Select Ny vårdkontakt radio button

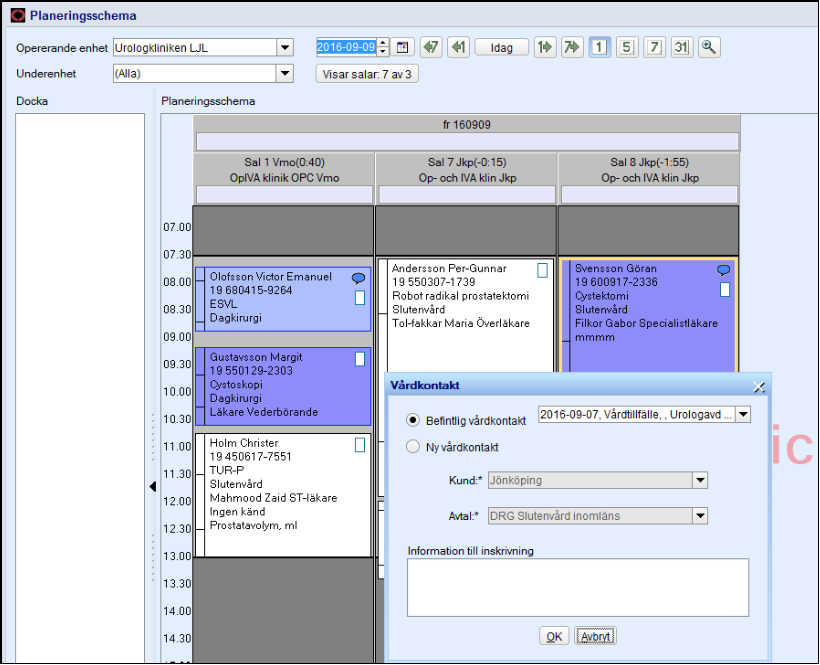pyautogui.click(x=413, y=448)
